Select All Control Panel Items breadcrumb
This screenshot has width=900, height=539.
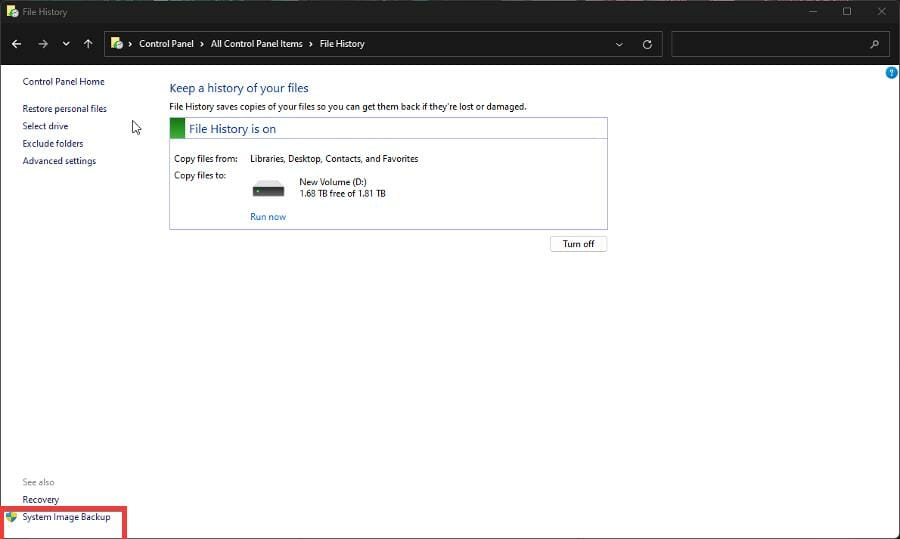pos(256,44)
